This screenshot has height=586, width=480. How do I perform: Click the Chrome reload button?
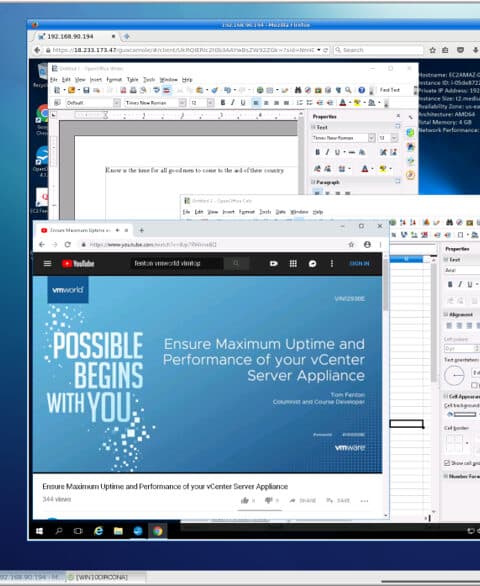pyautogui.click(x=68, y=244)
